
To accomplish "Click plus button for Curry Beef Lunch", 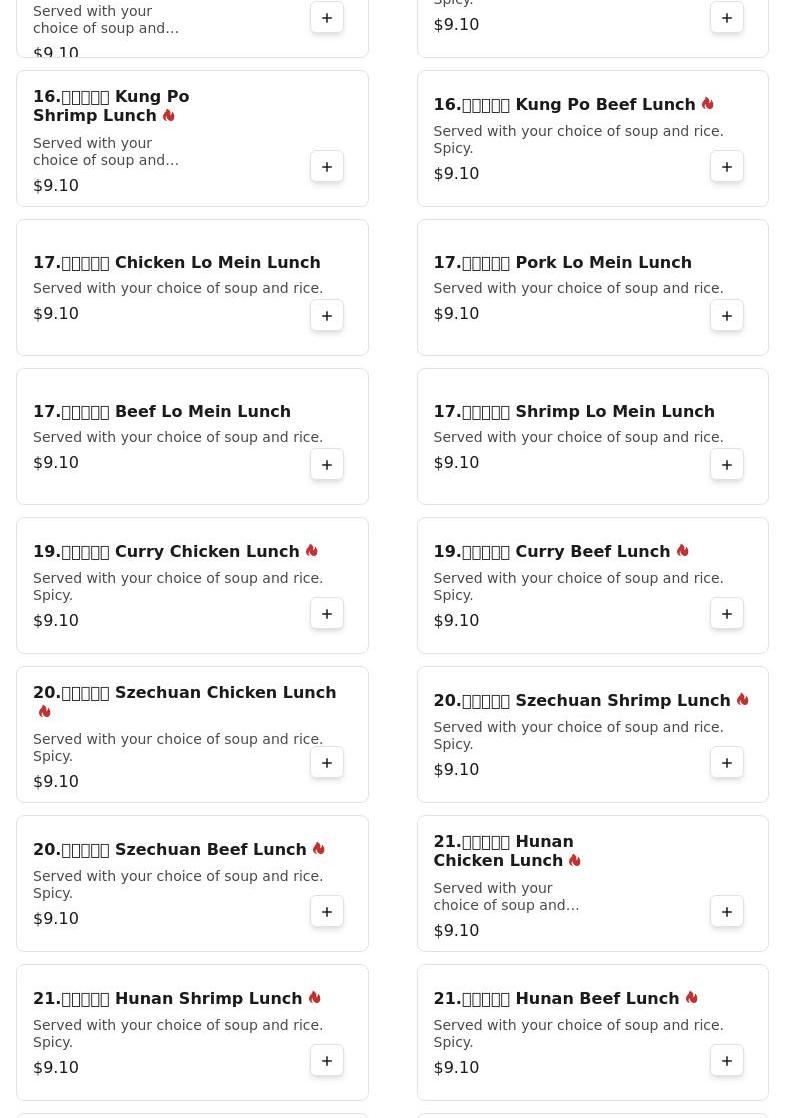I will 727,614.
